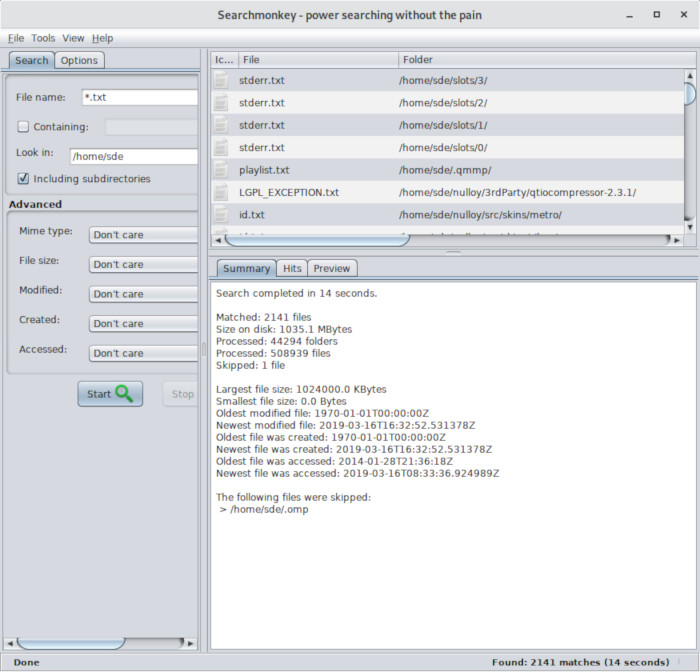This screenshot has width=700, height=672.
Task: Click the File name input field
Action: [140, 97]
